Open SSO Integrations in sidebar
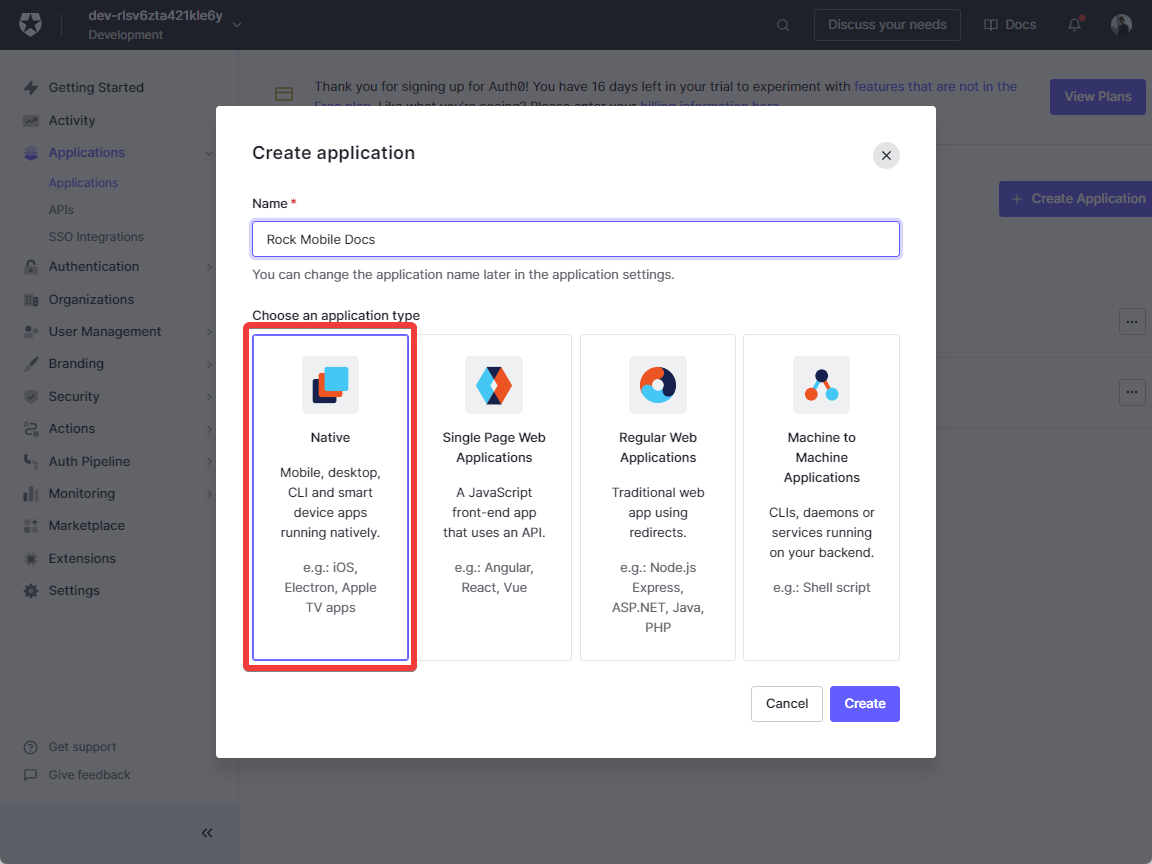 pos(96,237)
